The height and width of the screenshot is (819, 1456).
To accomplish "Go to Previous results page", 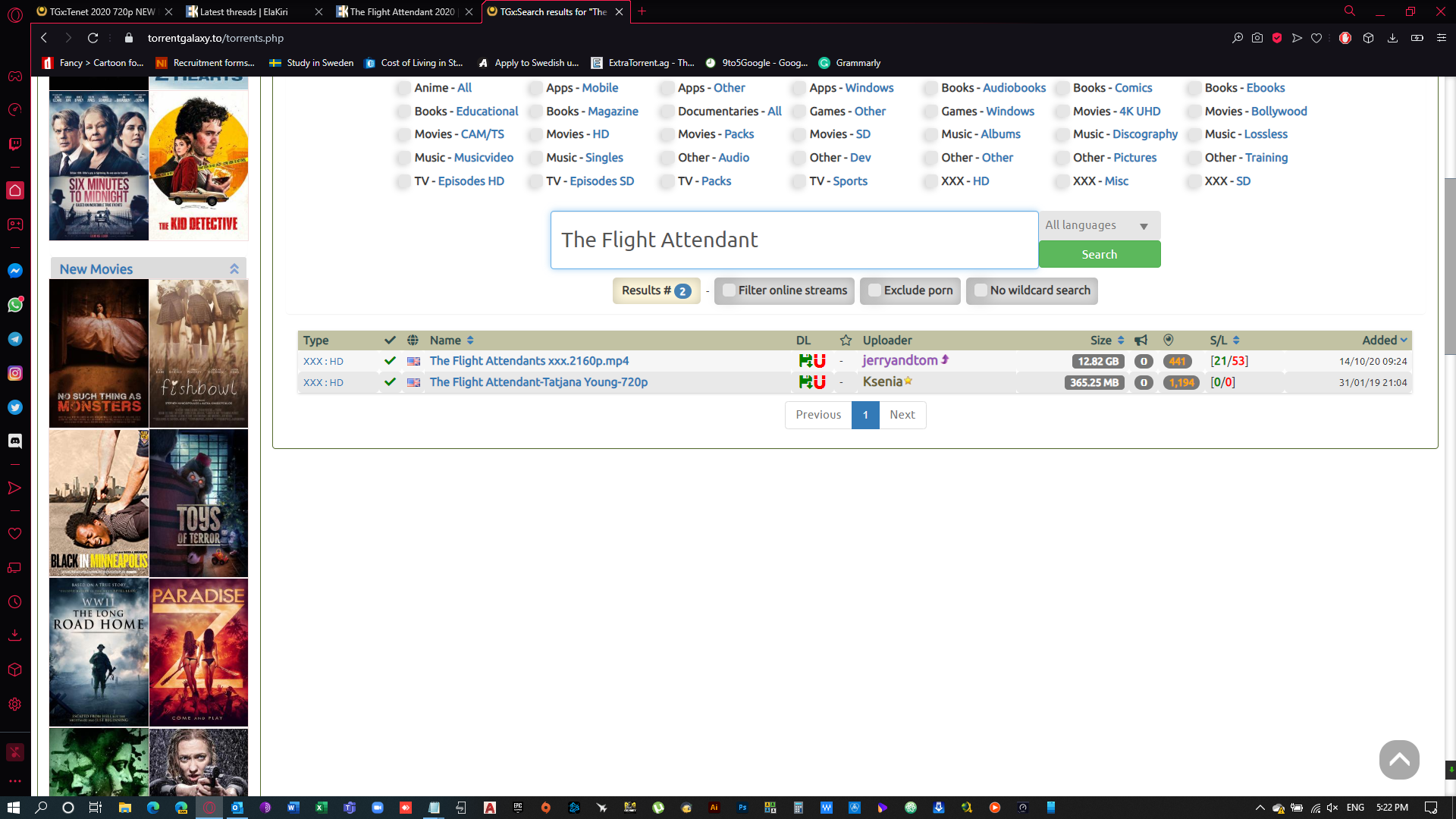I will tap(818, 415).
